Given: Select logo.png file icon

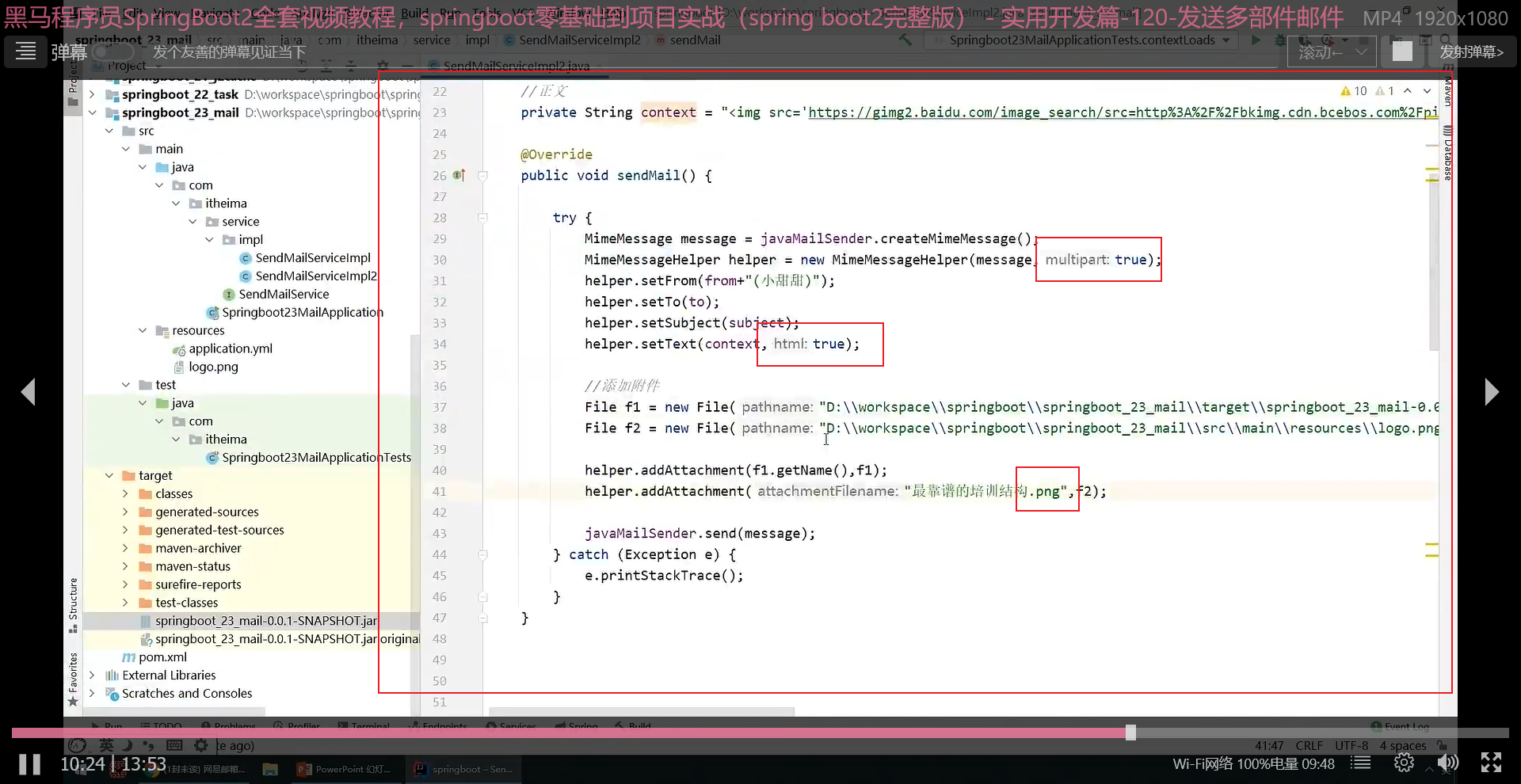Looking at the screenshot, I should pyautogui.click(x=179, y=367).
